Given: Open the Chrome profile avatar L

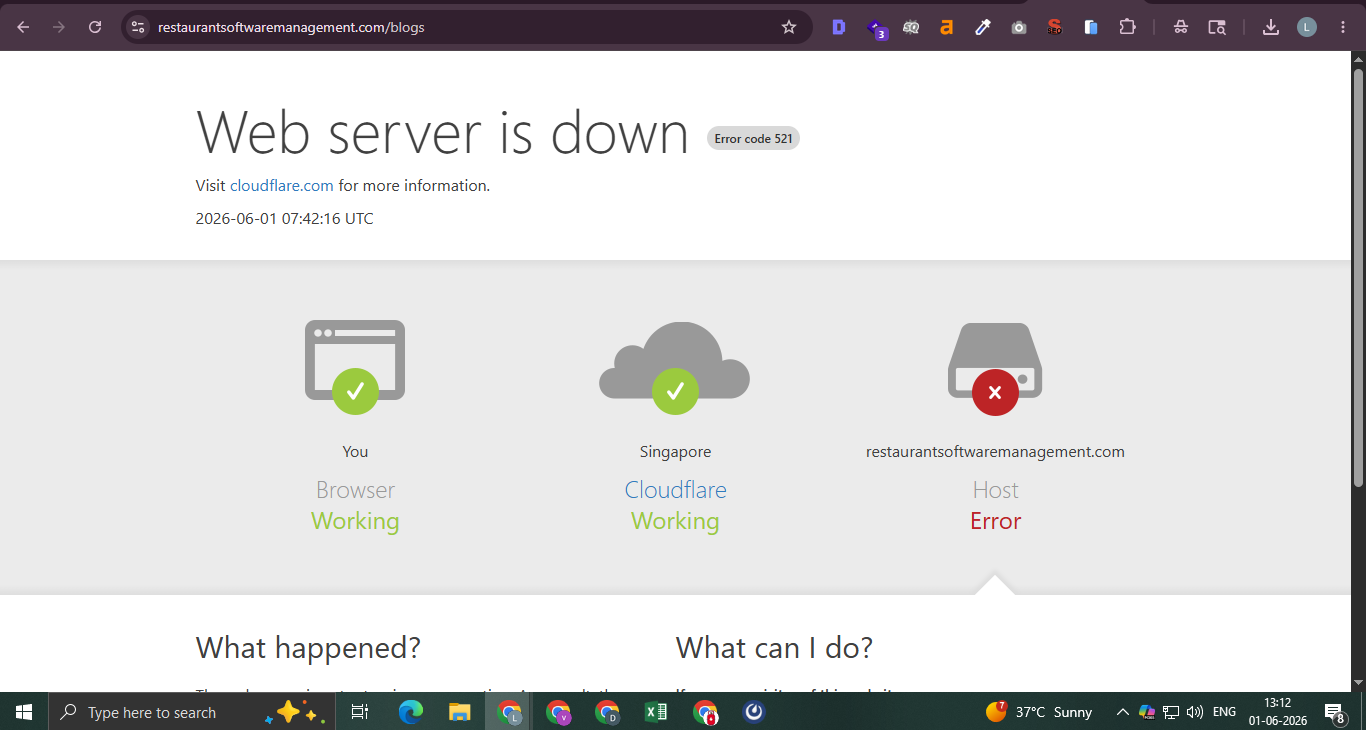Looking at the screenshot, I should tap(1307, 27).
